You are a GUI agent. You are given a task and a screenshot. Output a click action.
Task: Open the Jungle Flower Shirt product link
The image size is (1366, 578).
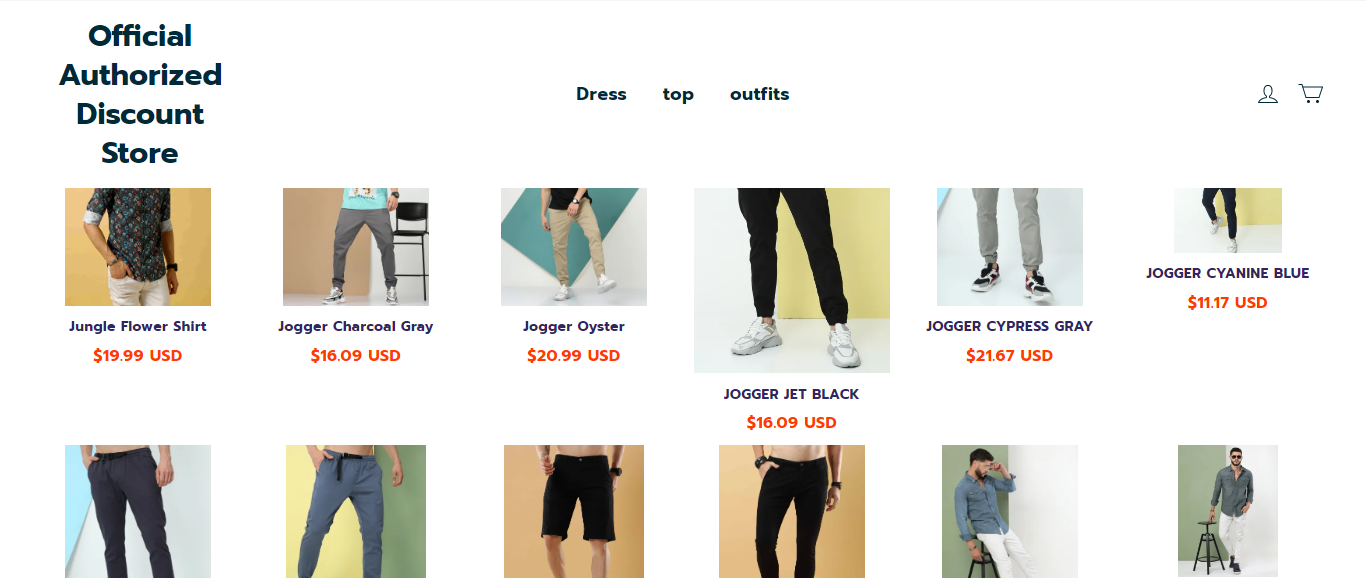[138, 326]
